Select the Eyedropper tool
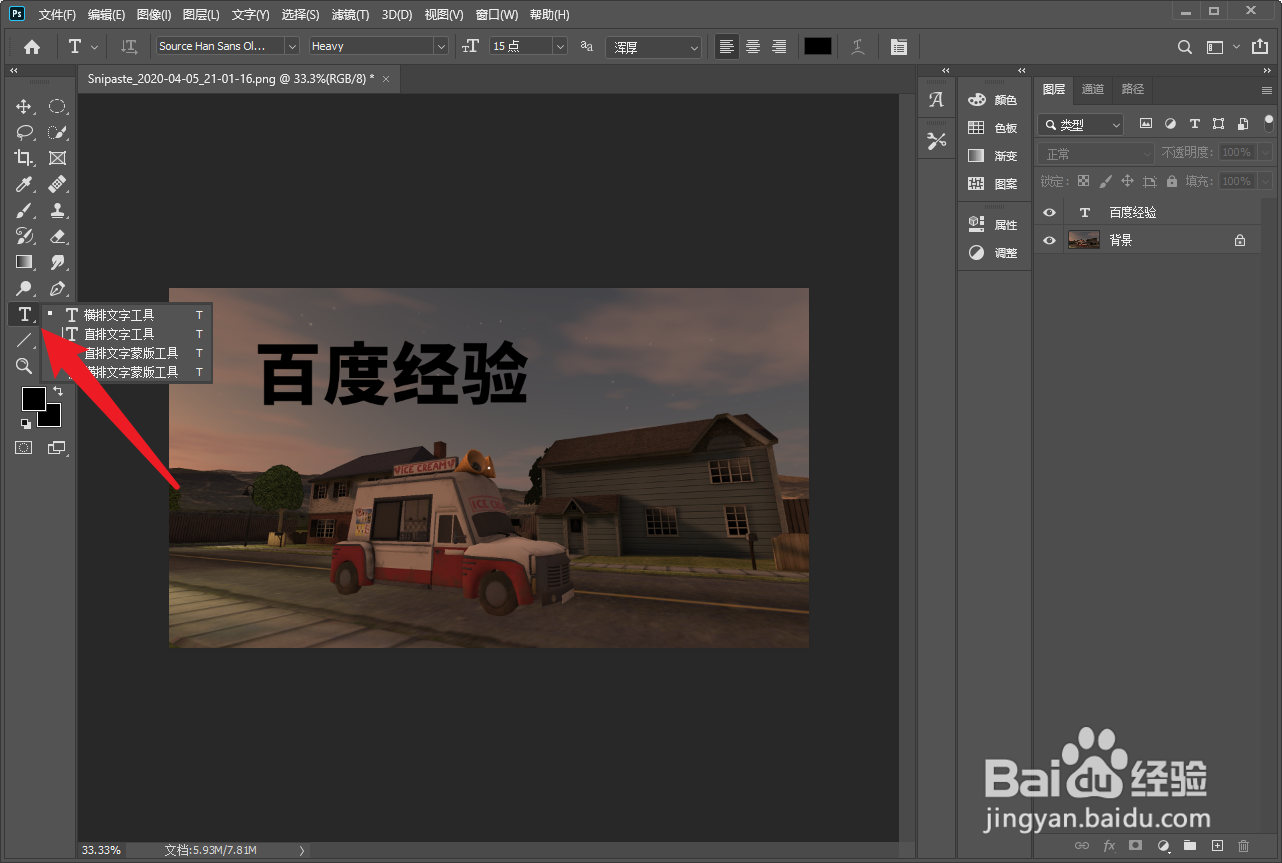This screenshot has width=1282, height=863. coord(24,184)
